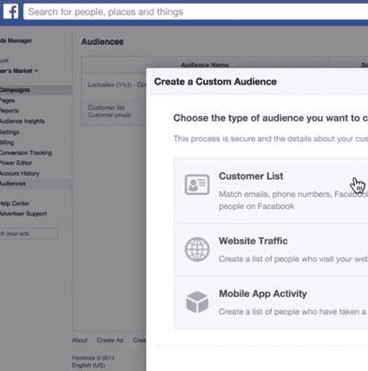
Task: Click the Create Ad footer link
Action: 110,340
